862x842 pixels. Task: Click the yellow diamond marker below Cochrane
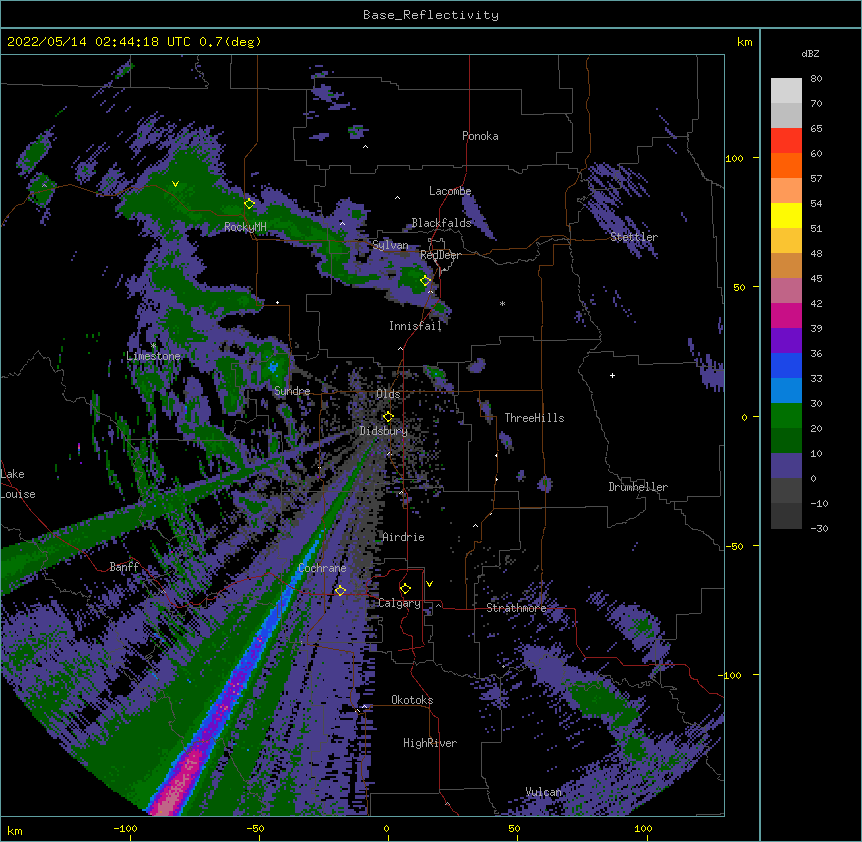(340, 590)
